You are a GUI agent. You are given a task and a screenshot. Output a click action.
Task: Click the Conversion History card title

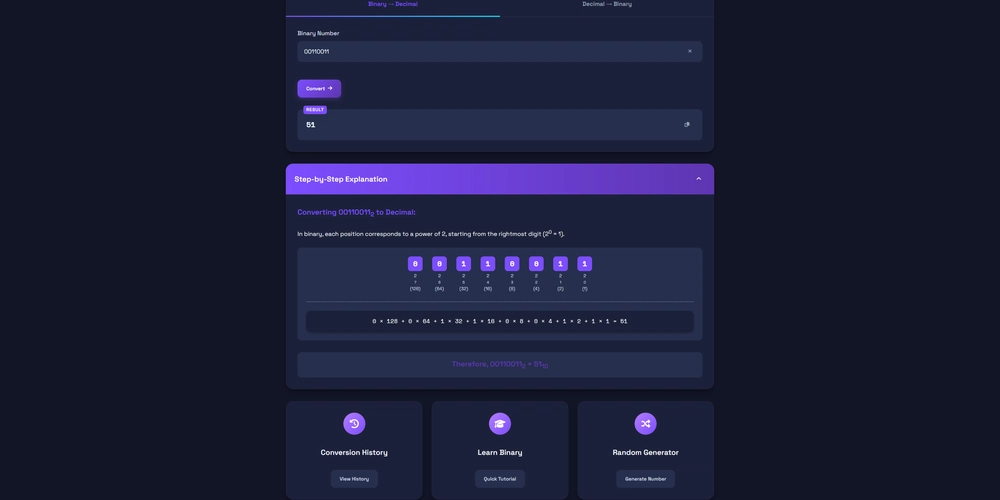pyautogui.click(x=354, y=453)
